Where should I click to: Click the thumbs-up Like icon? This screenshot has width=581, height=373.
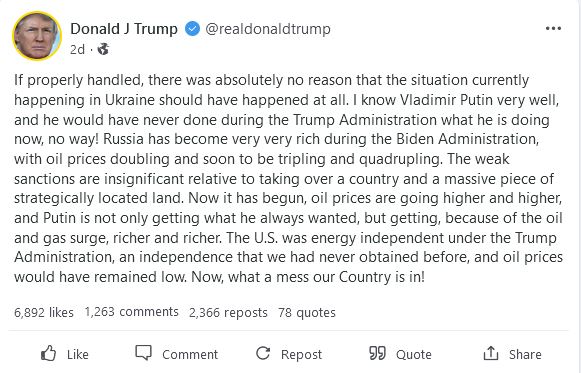click(x=48, y=353)
